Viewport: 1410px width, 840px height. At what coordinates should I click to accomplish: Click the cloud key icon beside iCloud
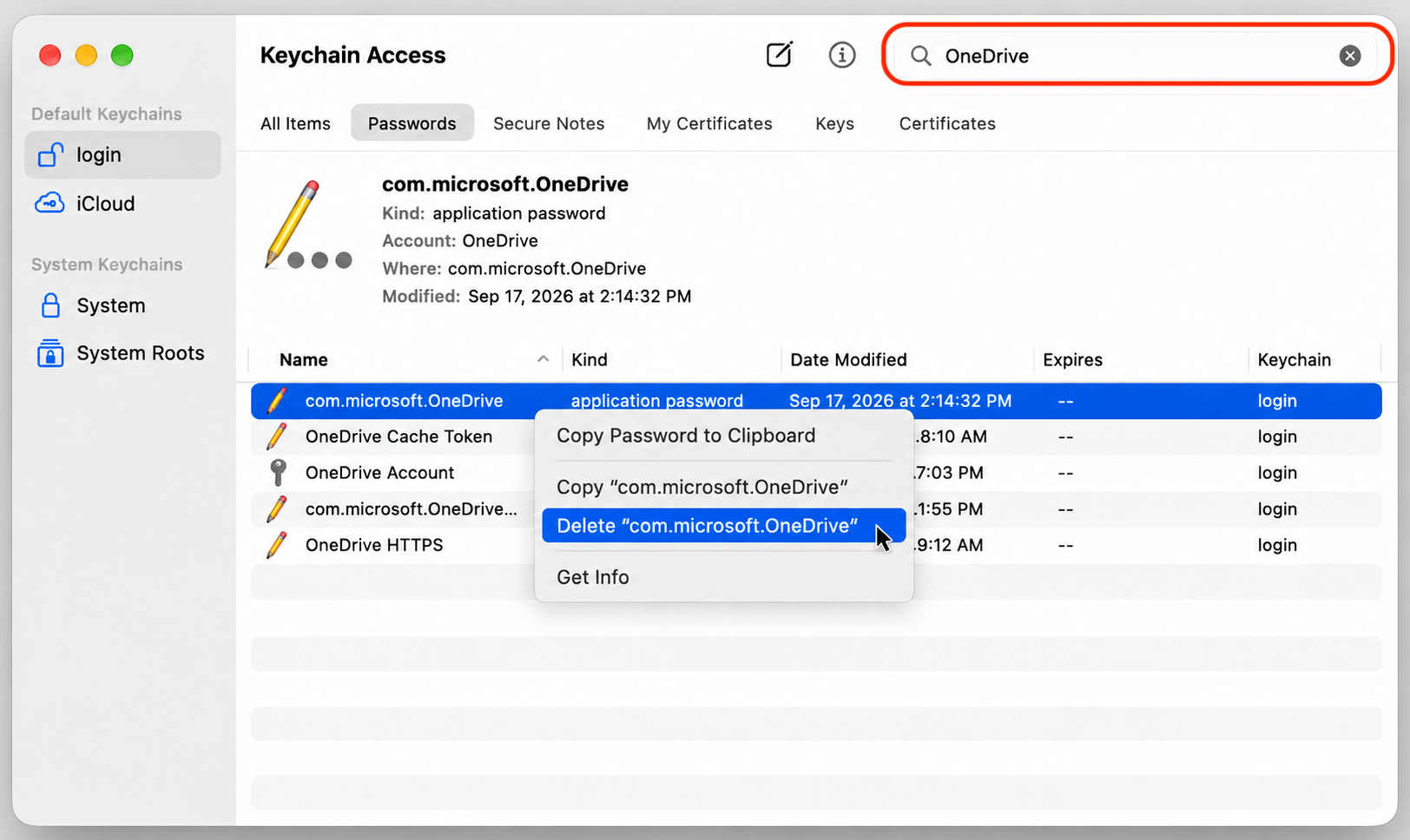point(49,203)
